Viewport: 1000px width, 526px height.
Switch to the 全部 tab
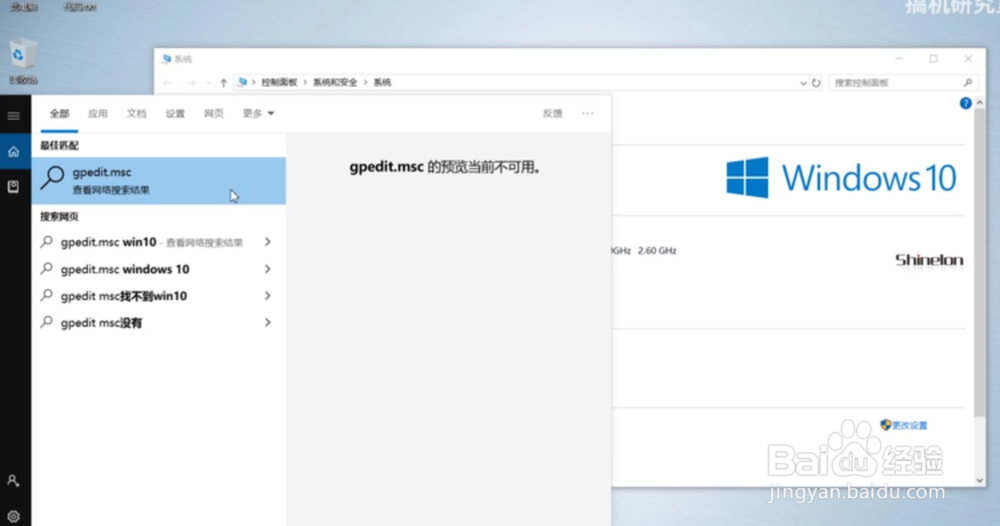point(59,113)
